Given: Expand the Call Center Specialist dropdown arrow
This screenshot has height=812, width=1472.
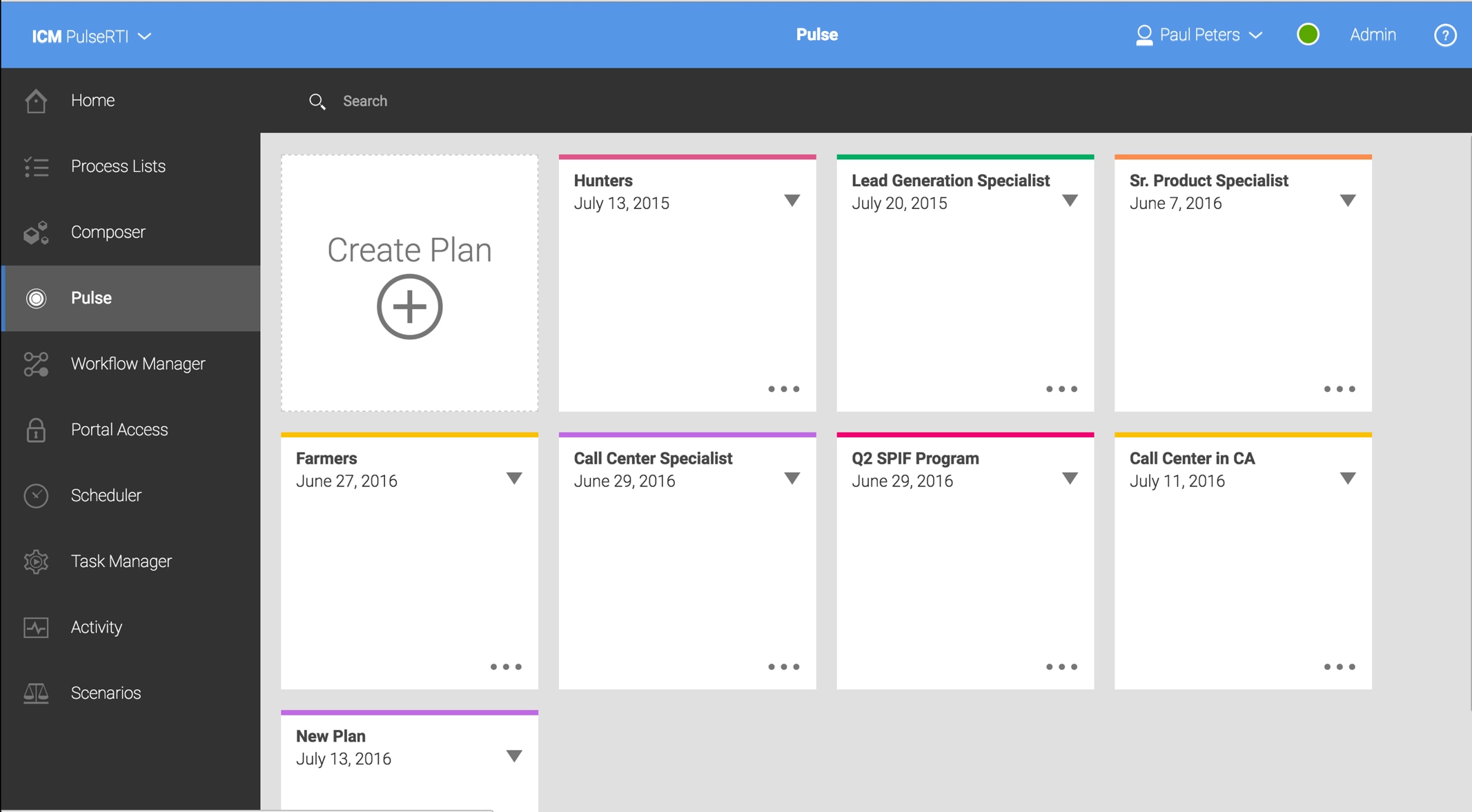Looking at the screenshot, I should click(792, 479).
